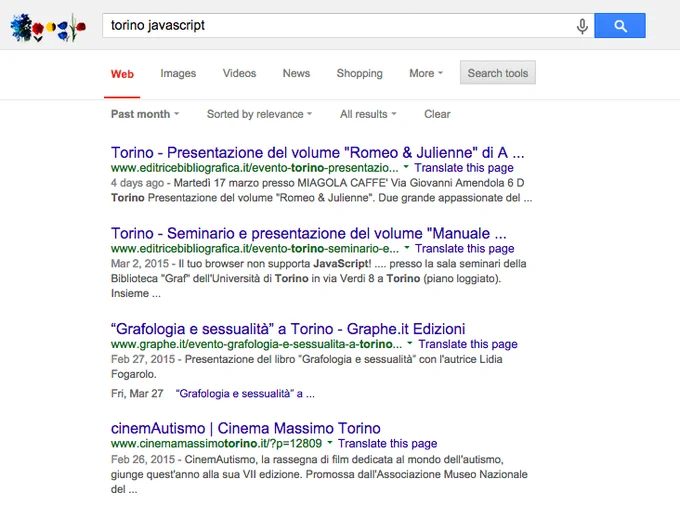Translate the Romeo & Julienne result page
The height and width of the screenshot is (505, 680).
[464, 168]
